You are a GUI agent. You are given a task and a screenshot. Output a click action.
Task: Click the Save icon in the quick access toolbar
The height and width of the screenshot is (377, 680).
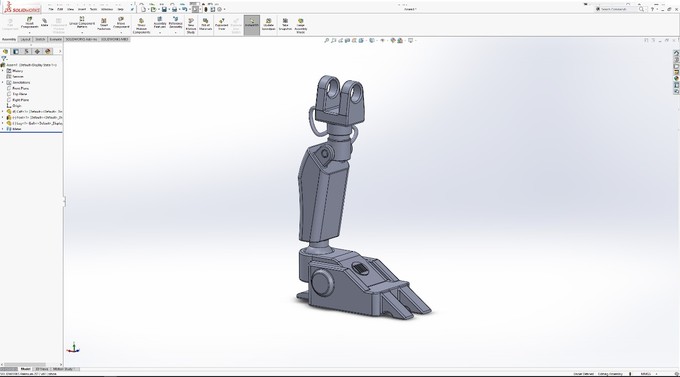click(x=164, y=9)
